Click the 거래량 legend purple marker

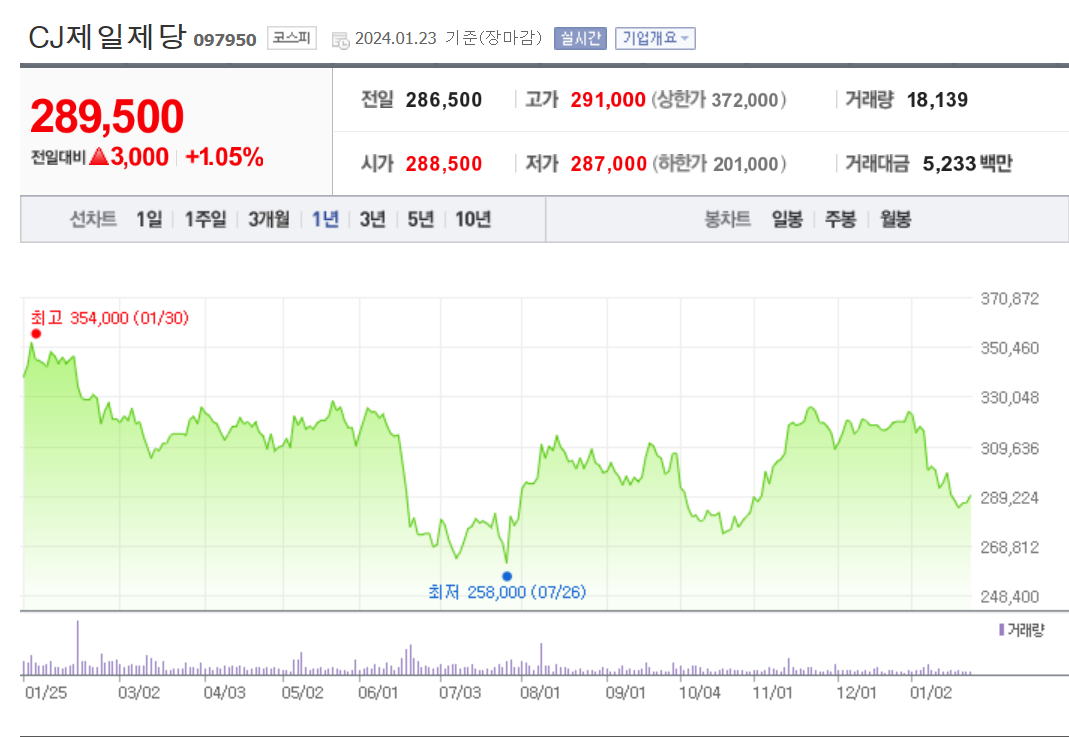coord(1002,630)
